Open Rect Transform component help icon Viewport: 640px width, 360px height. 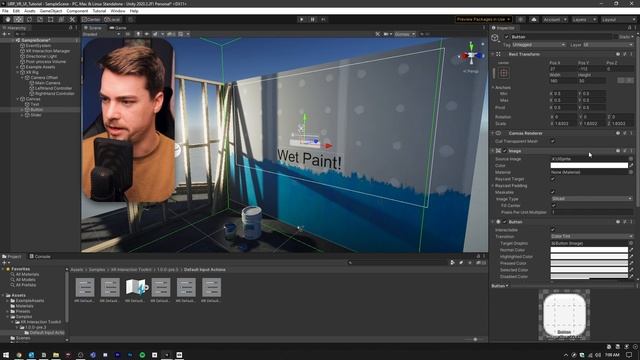(618, 54)
